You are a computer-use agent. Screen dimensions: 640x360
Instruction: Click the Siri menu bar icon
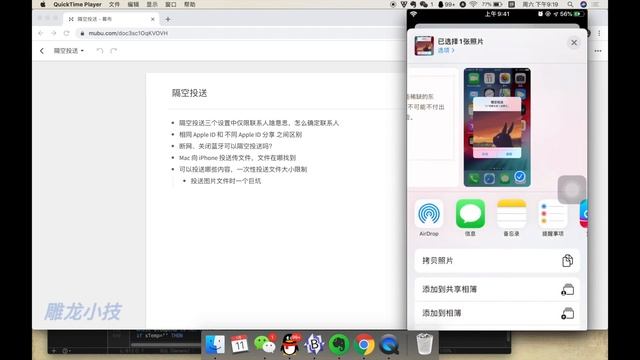pos(583,4)
